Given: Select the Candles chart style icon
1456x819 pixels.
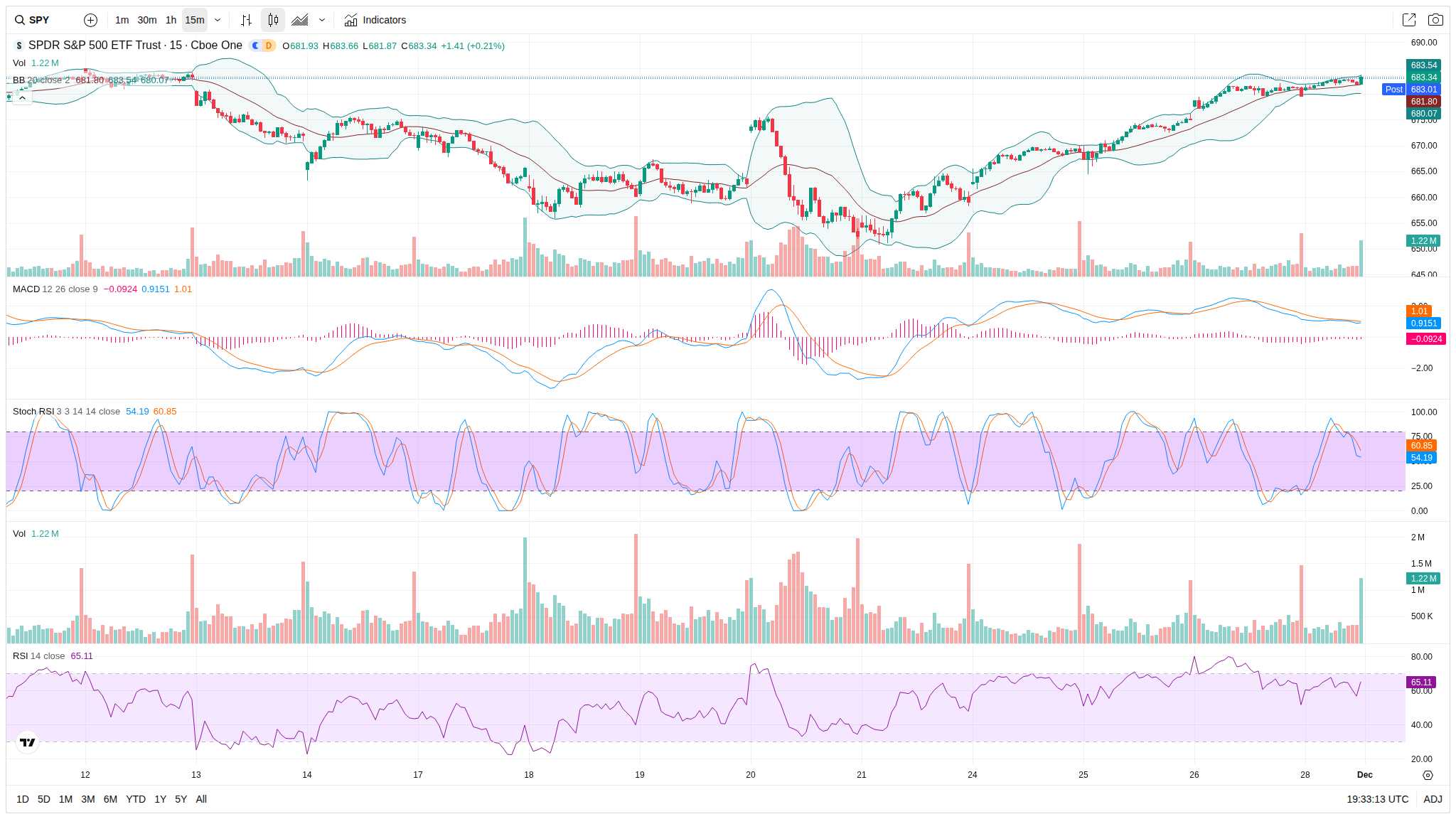Looking at the screenshot, I should tap(273, 20).
